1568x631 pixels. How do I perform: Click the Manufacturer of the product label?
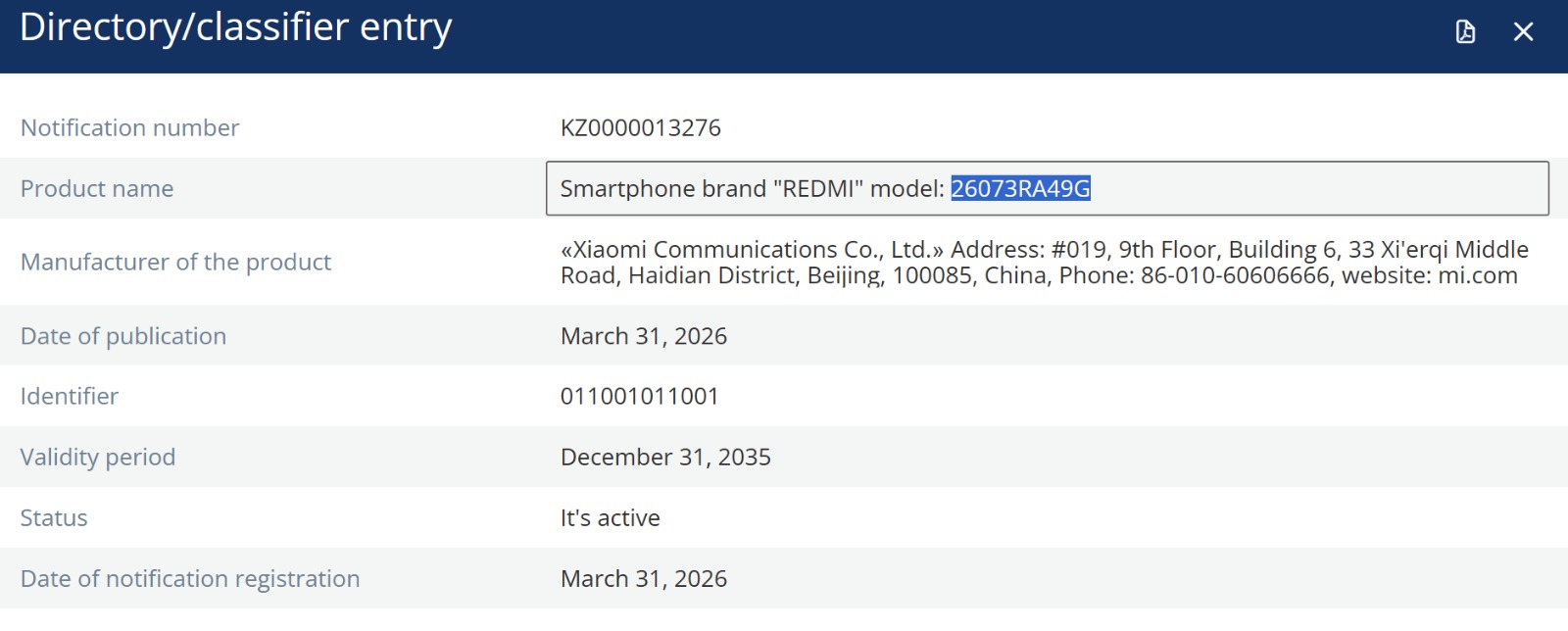175,263
